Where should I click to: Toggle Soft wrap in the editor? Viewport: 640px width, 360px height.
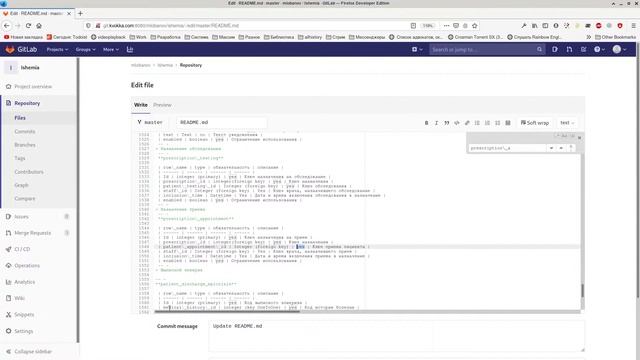click(x=535, y=123)
